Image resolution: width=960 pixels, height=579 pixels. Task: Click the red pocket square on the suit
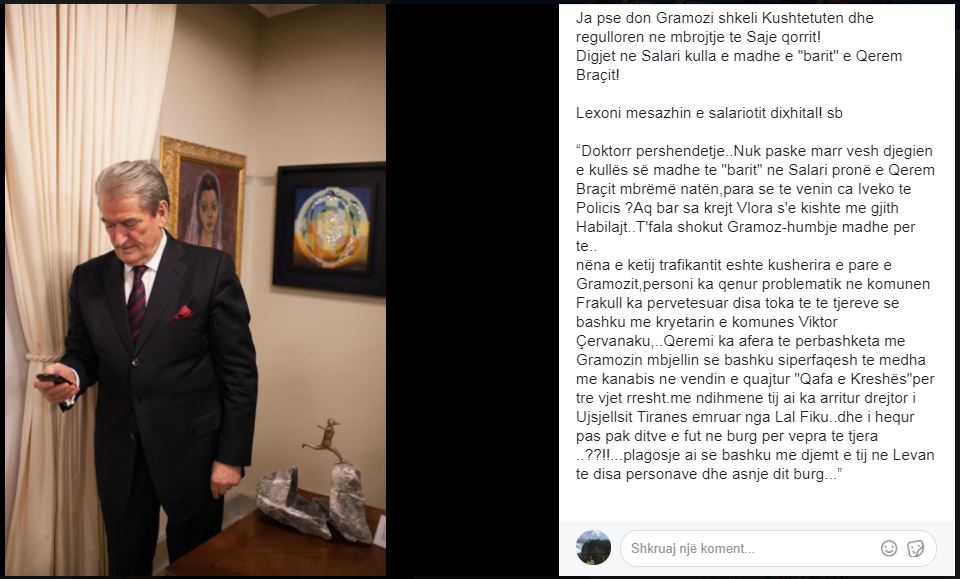182,313
